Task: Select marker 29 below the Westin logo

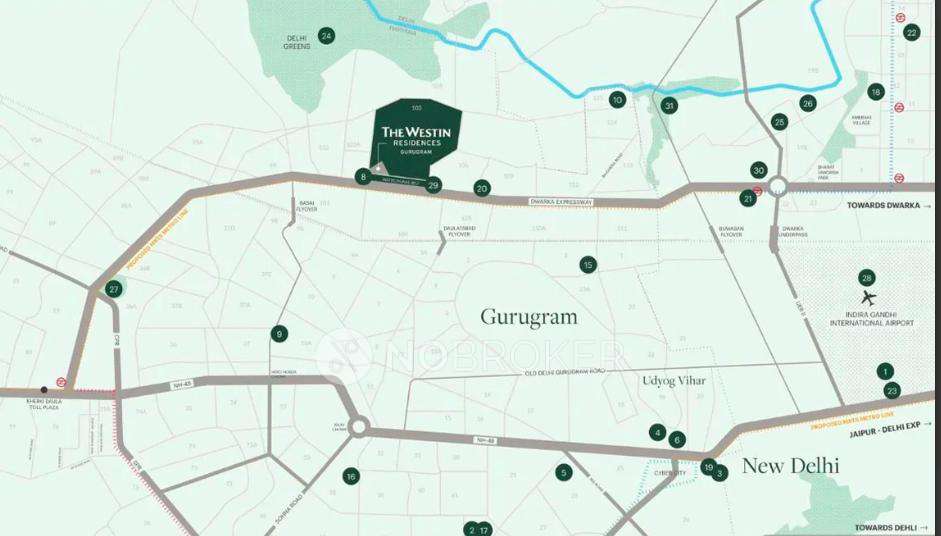Action: (433, 184)
